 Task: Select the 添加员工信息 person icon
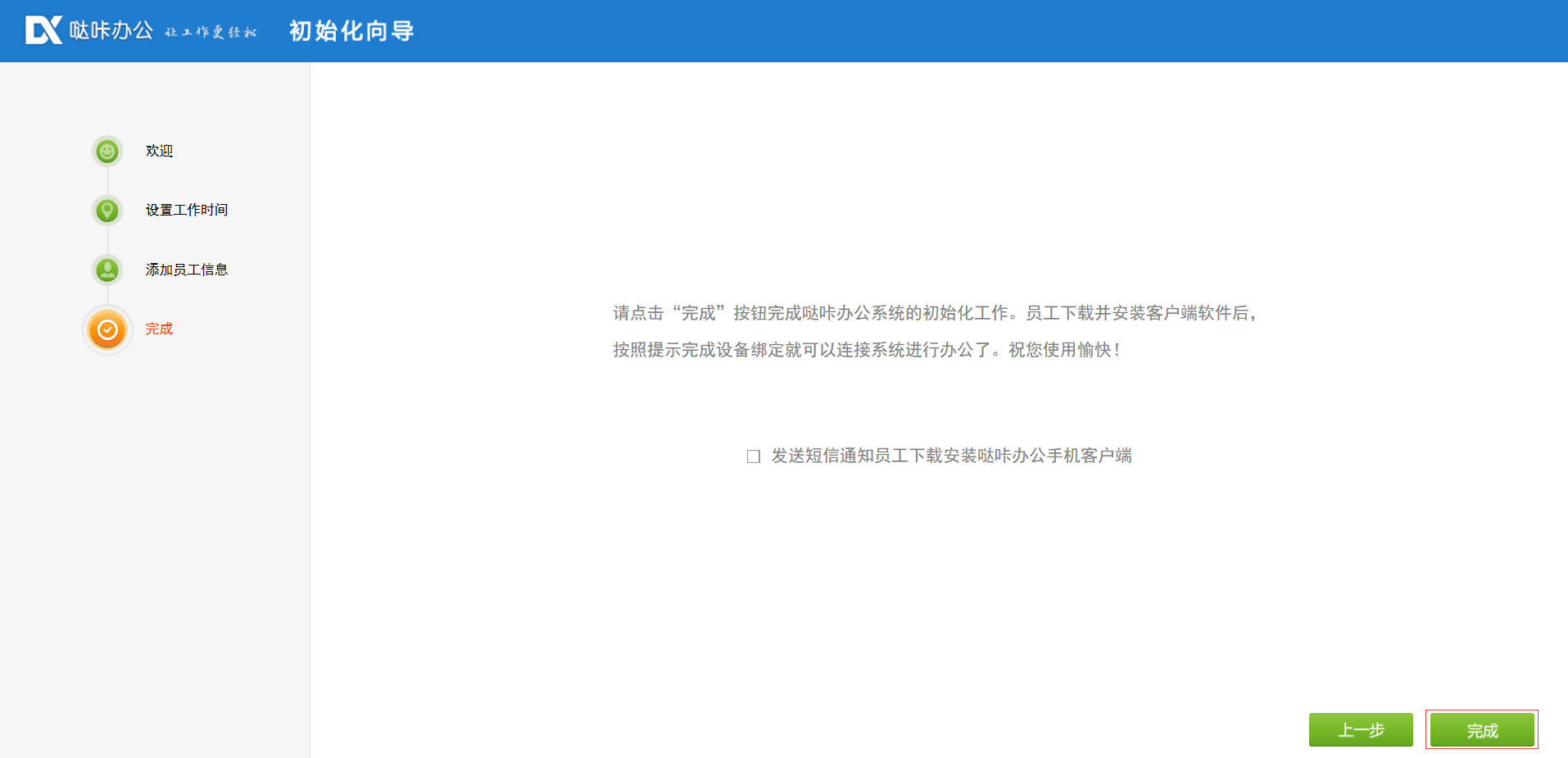tap(107, 270)
